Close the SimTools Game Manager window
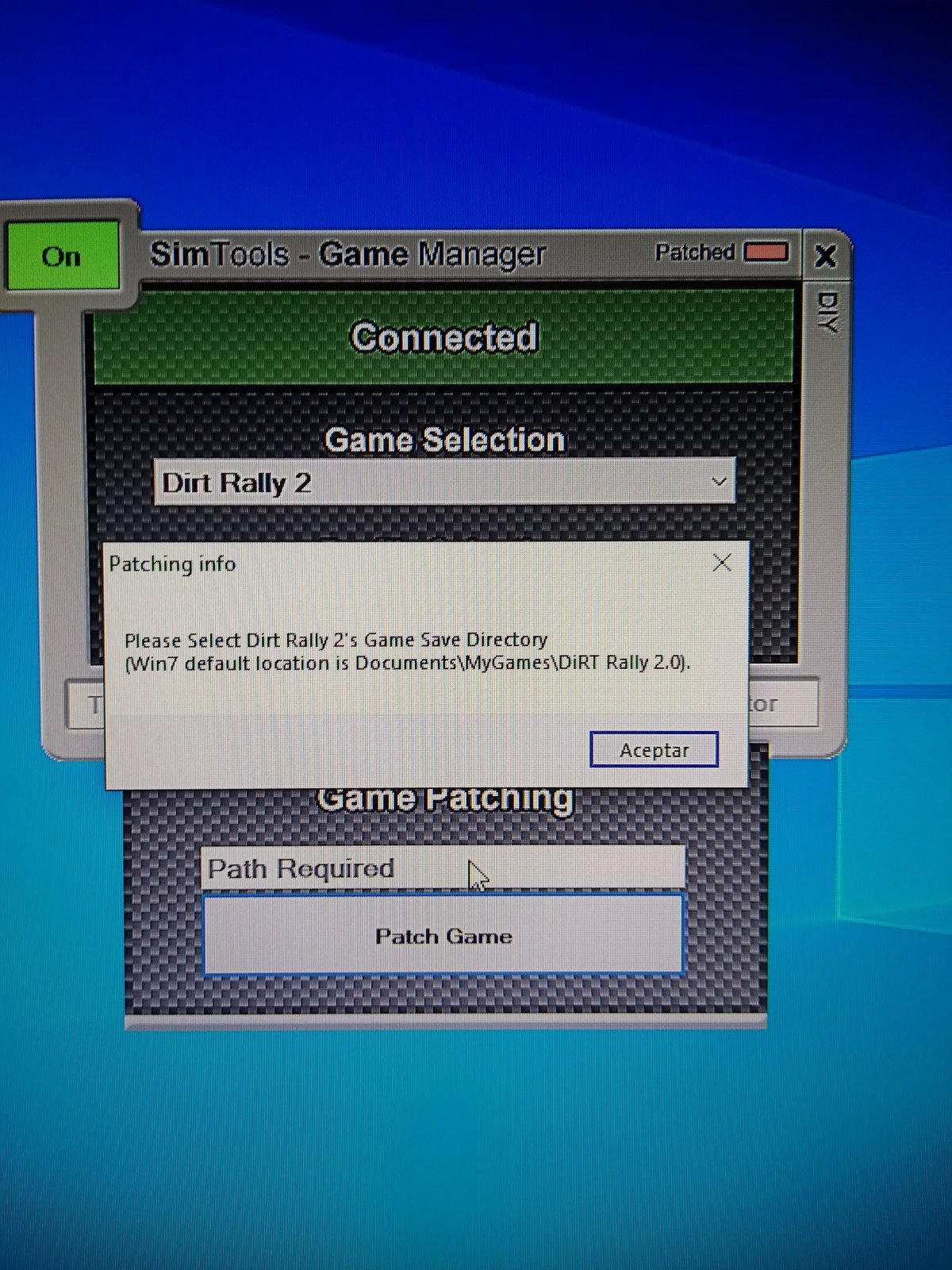 825,256
